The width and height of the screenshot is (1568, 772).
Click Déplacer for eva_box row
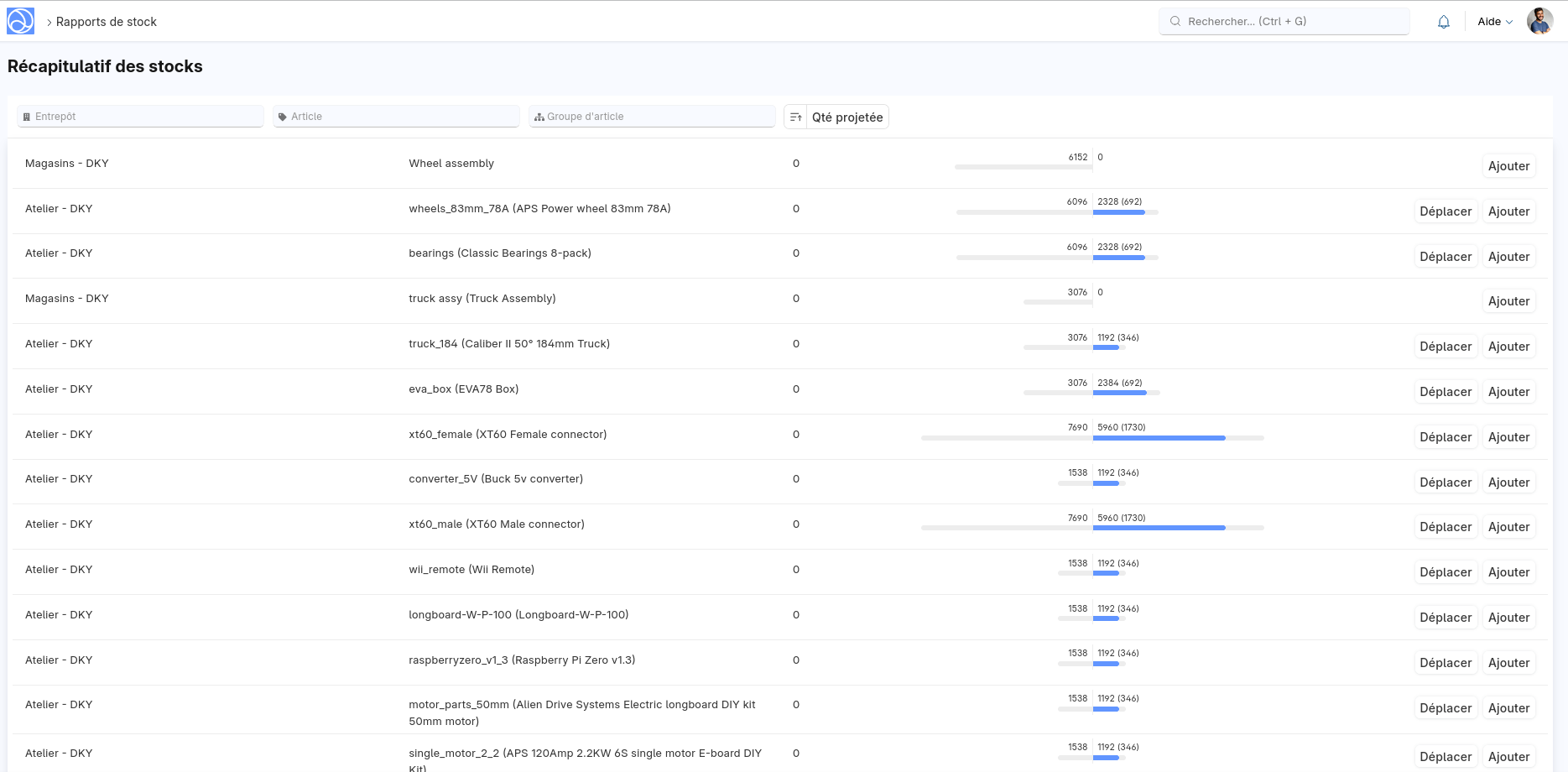click(x=1446, y=392)
